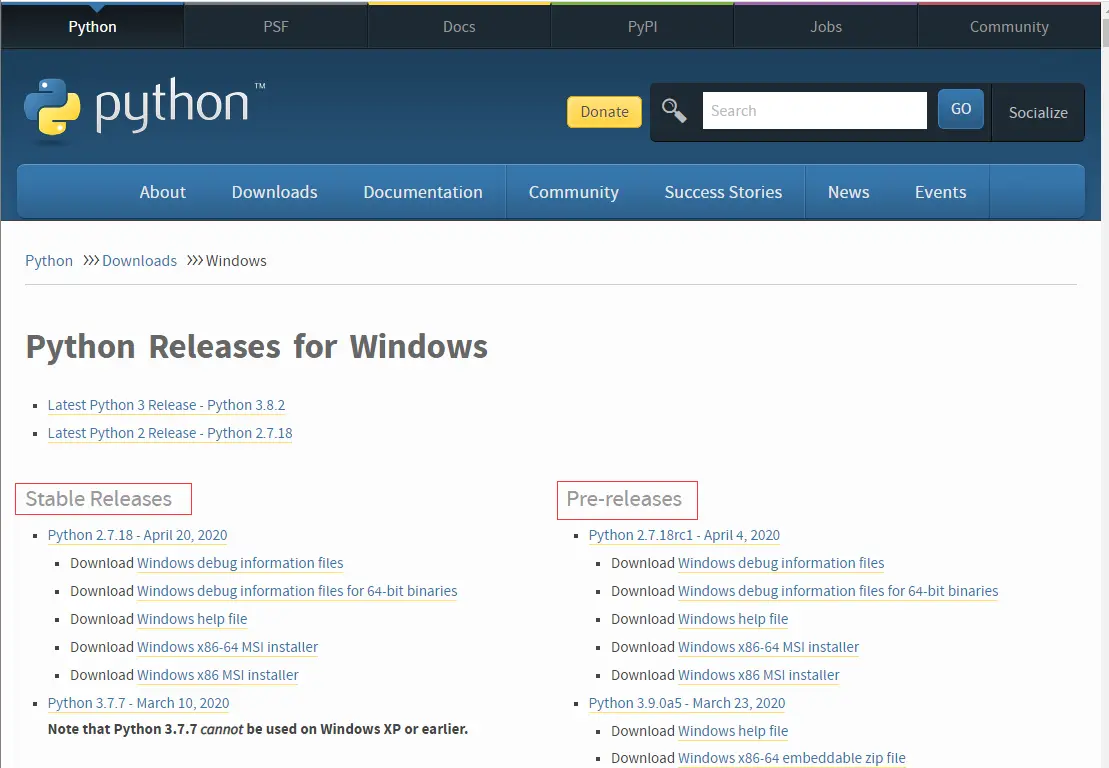Download pre-release Windows x86-64 MSI installer
The image size is (1109, 768).
769,647
